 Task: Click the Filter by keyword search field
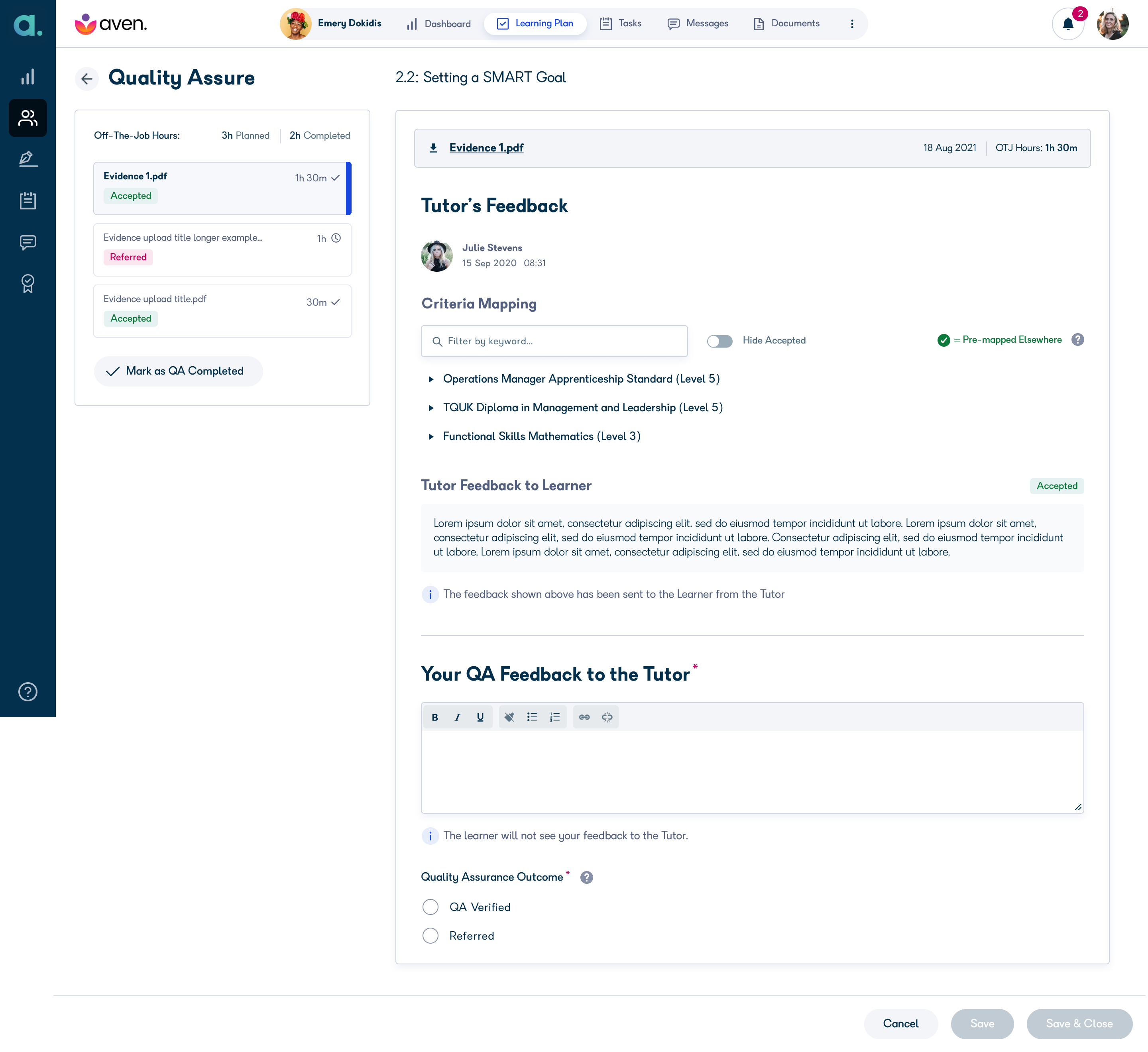click(554, 342)
